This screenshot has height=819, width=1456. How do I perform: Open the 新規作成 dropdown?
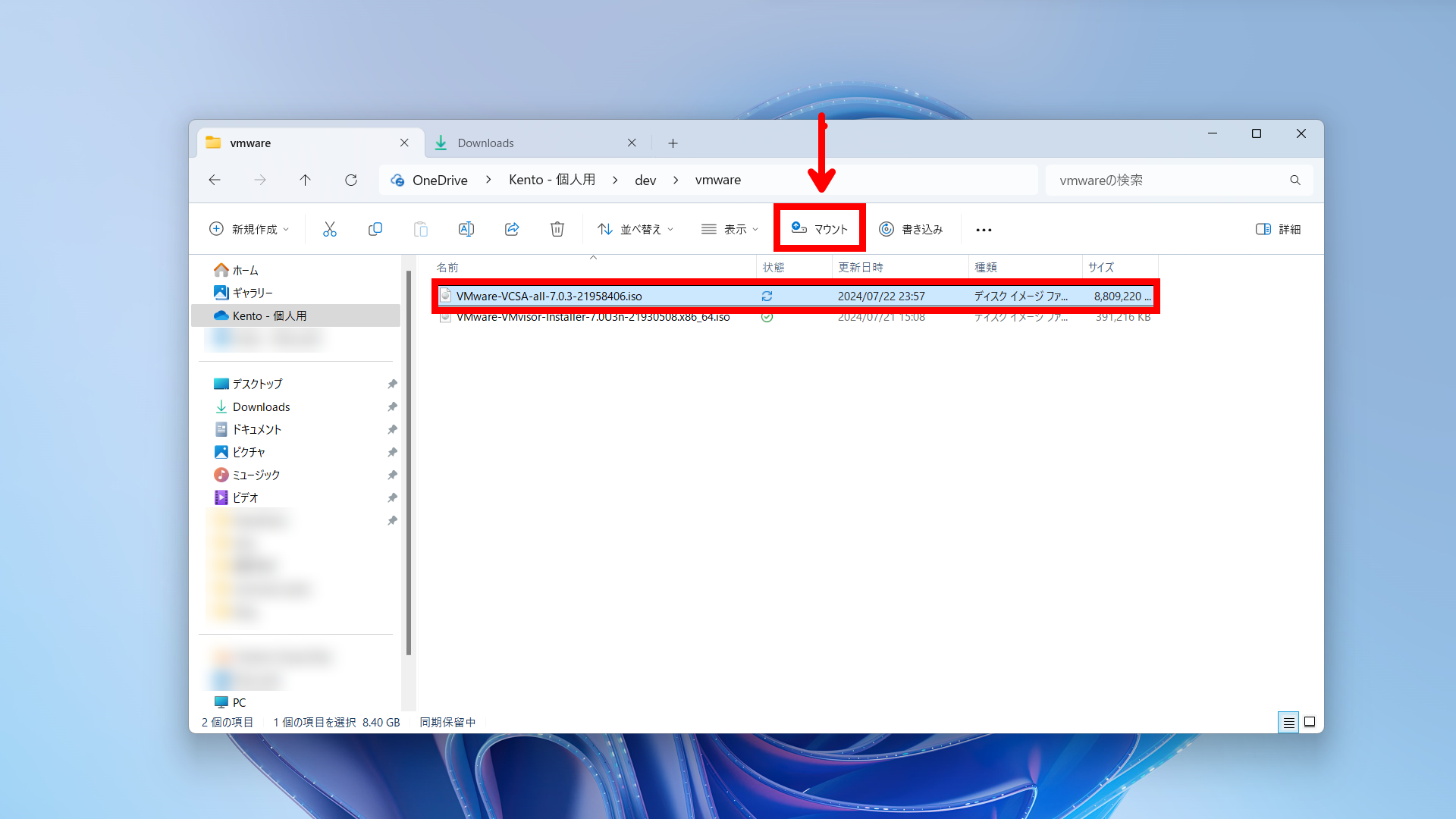[x=249, y=229]
